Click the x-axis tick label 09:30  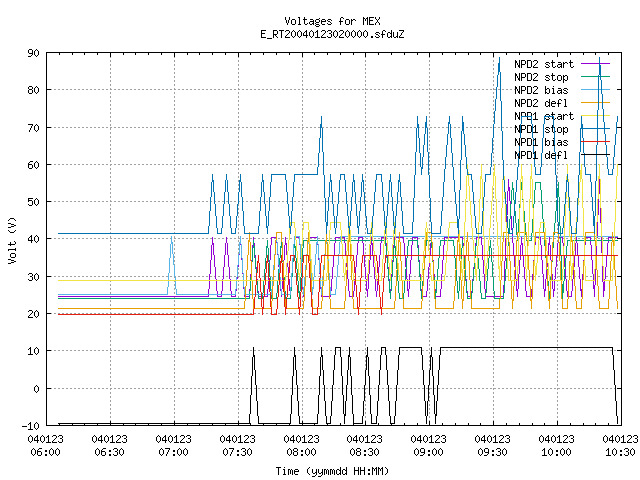click(x=492, y=452)
